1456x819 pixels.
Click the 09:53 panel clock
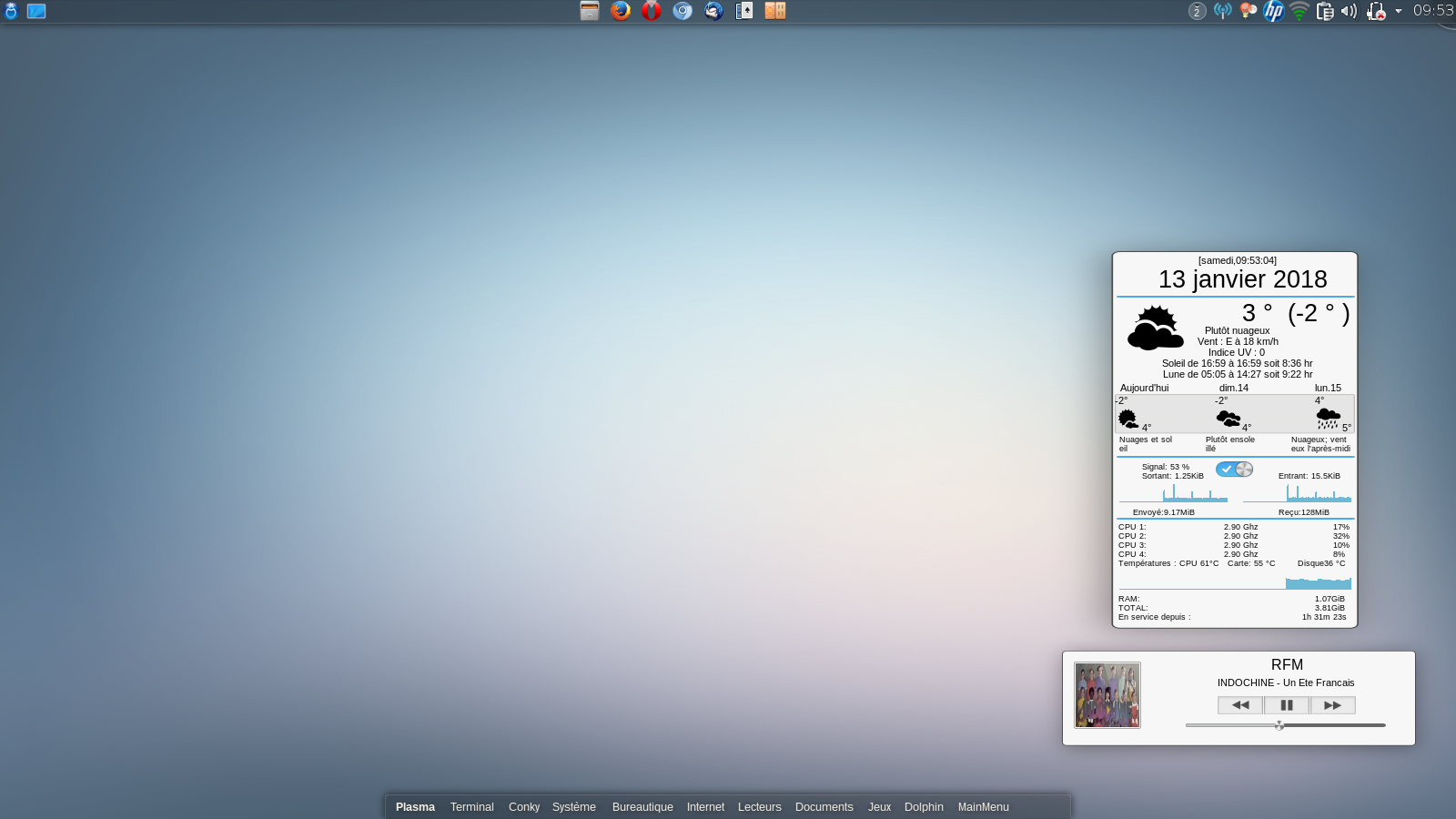pyautogui.click(x=1433, y=11)
